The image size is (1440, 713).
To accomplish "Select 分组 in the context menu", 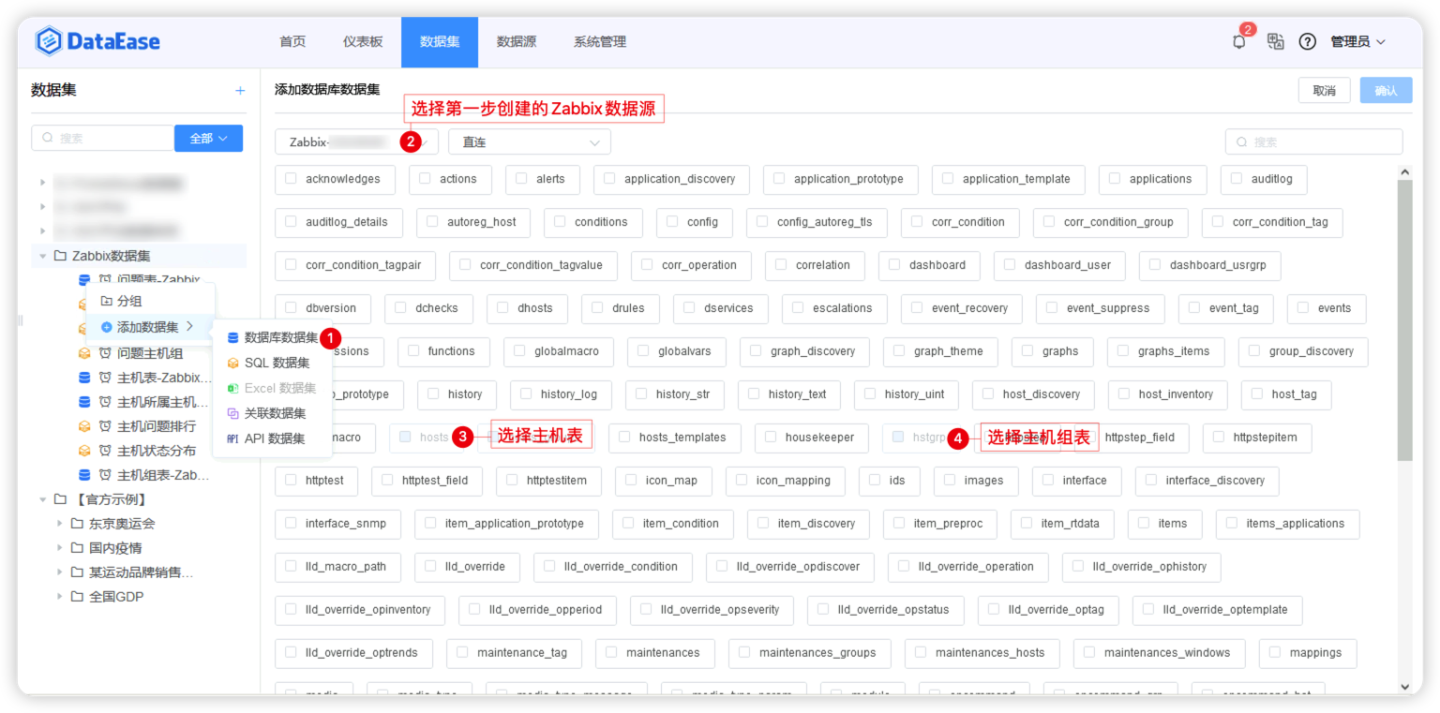I will click(x=150, y=301).
